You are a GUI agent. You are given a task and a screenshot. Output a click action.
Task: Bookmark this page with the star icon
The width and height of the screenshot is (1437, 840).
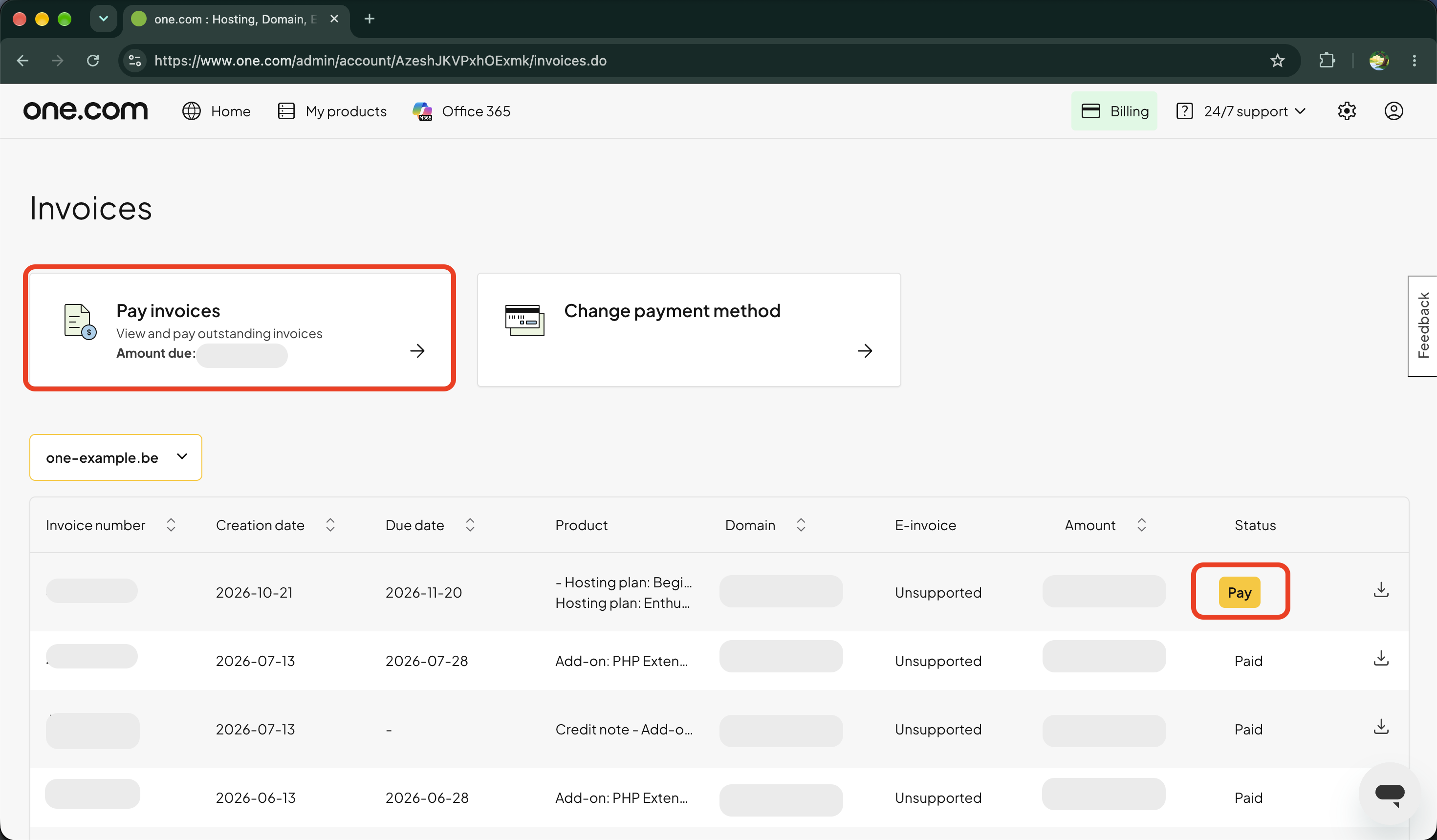click(x=1277, y=61)
